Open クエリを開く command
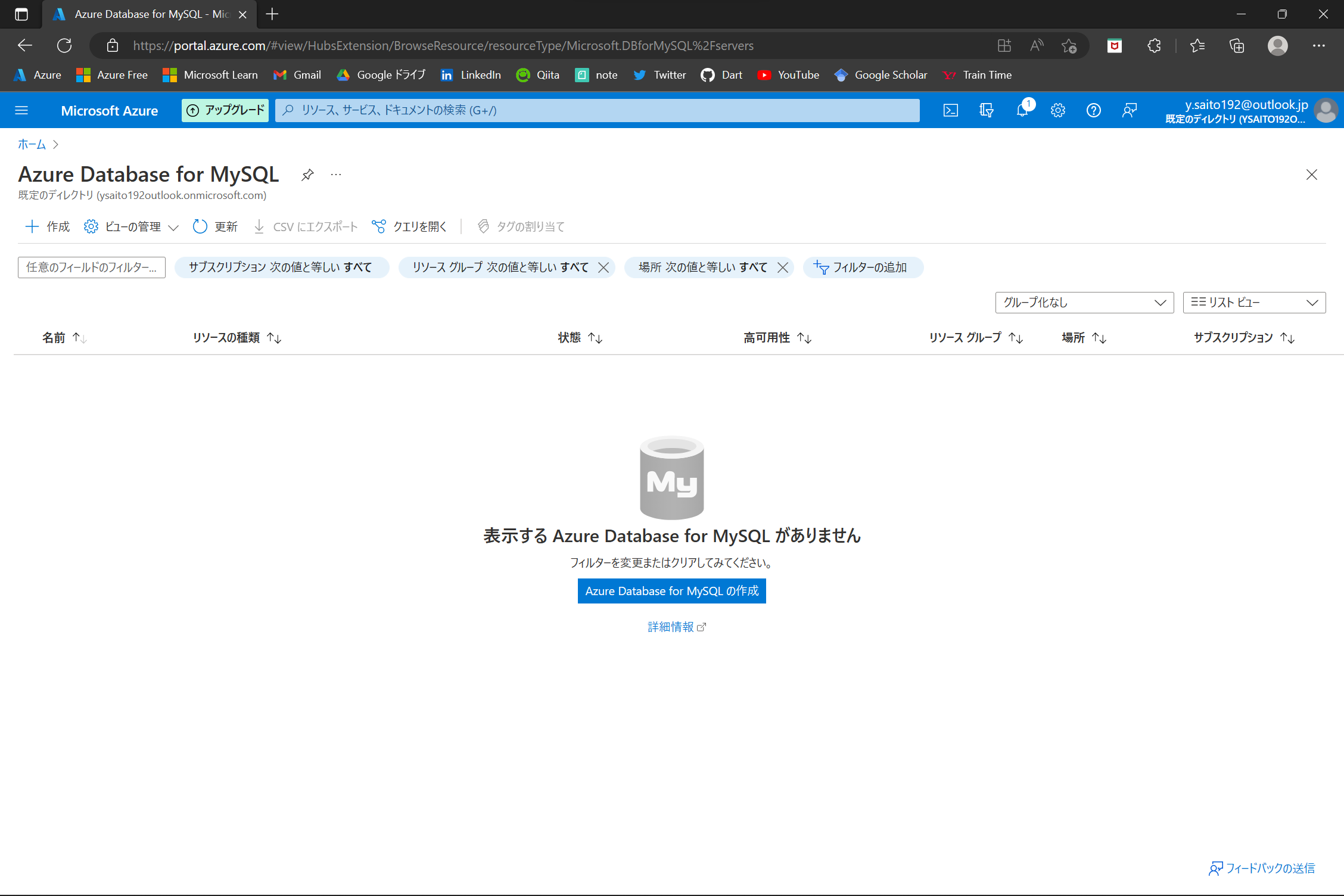 tap(409, 226)
